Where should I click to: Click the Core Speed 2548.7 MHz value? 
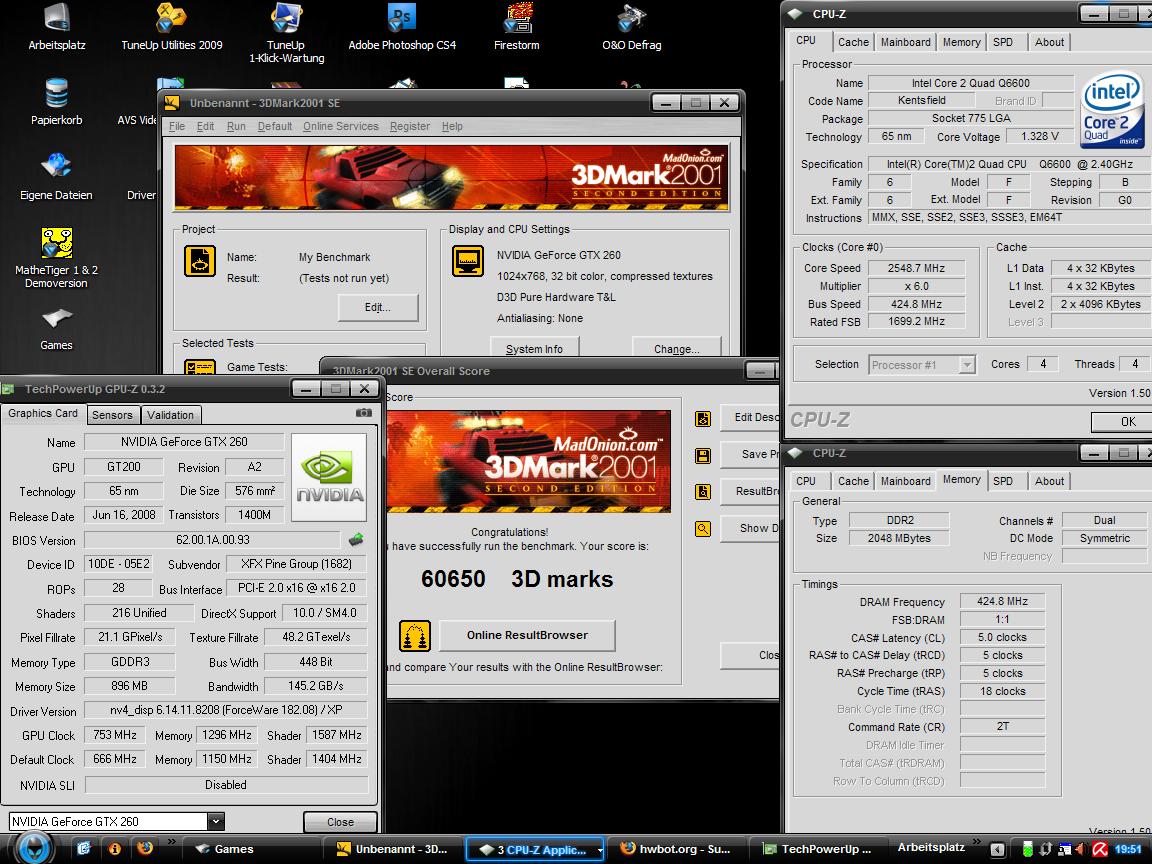point(916,268)
